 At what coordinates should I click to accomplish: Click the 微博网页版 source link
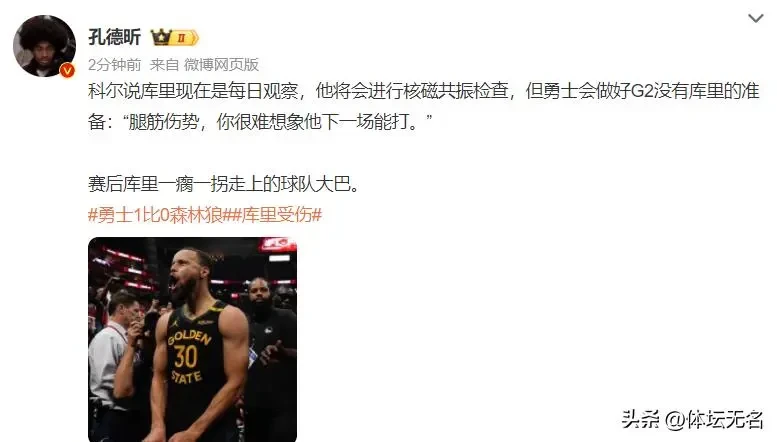coord(222,64)
